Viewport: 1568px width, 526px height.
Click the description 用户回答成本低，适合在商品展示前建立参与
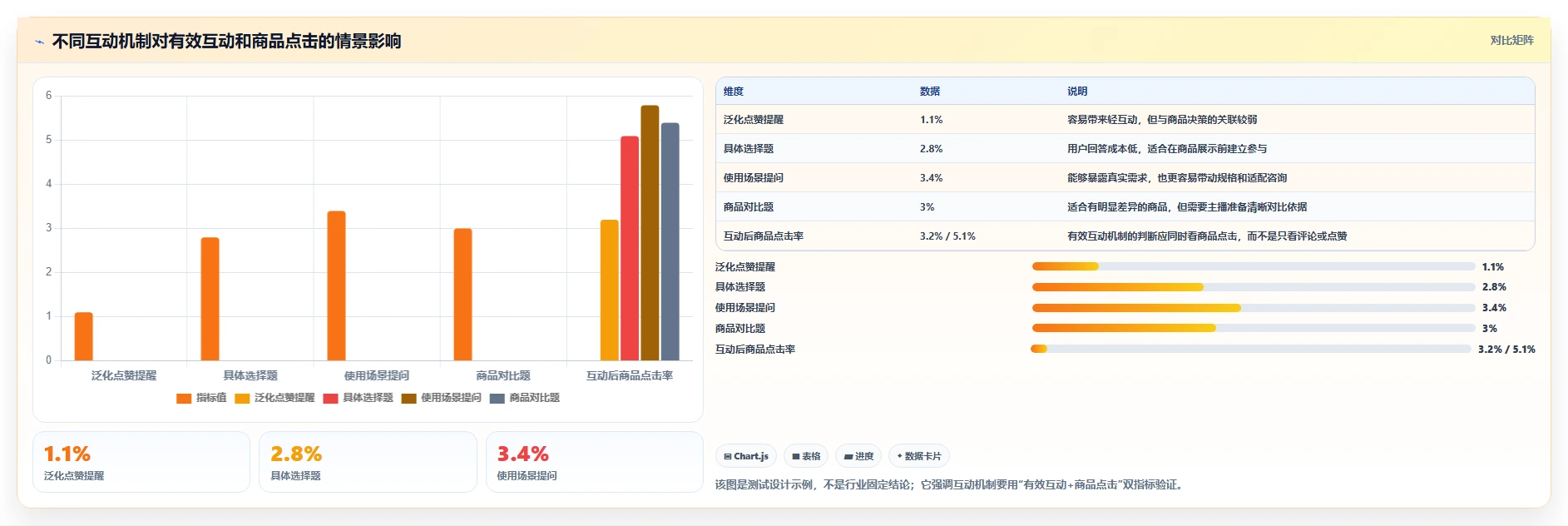pos(1167,149)
